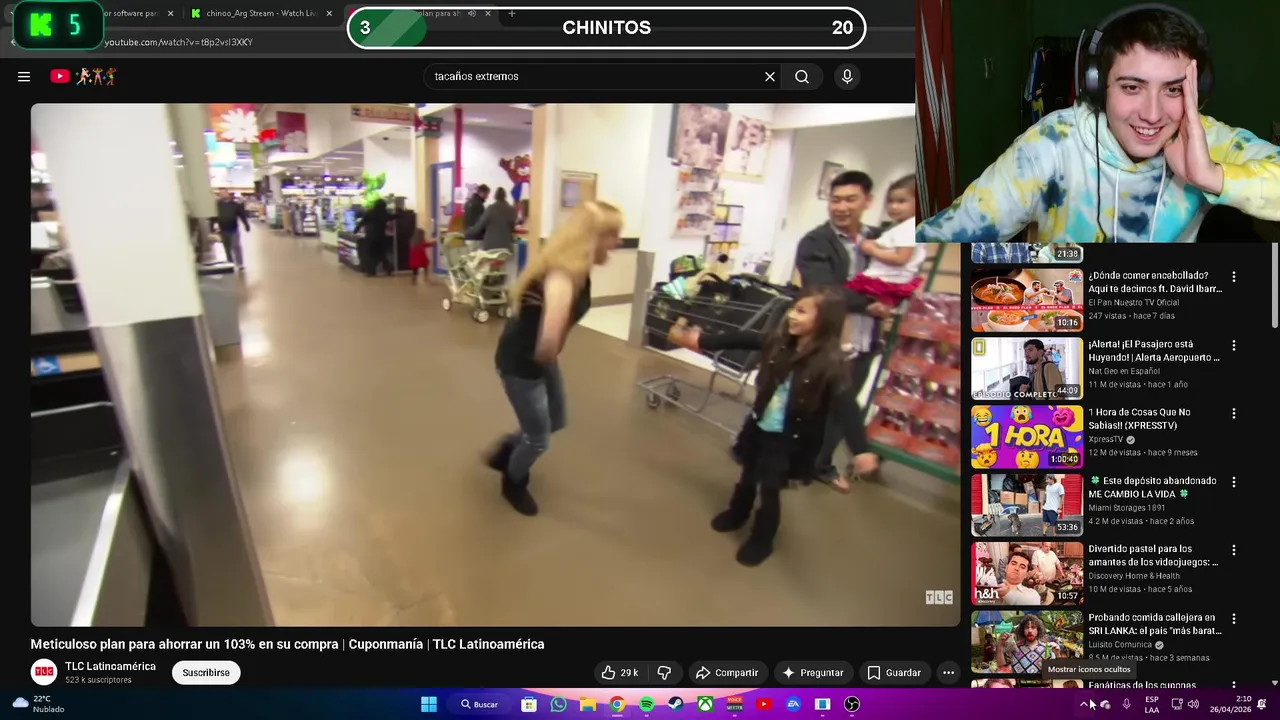This screenshot has width=1280, height=720.
Task: Switch to Chrome in the taskbar
Action: click(x=617, y=704)
